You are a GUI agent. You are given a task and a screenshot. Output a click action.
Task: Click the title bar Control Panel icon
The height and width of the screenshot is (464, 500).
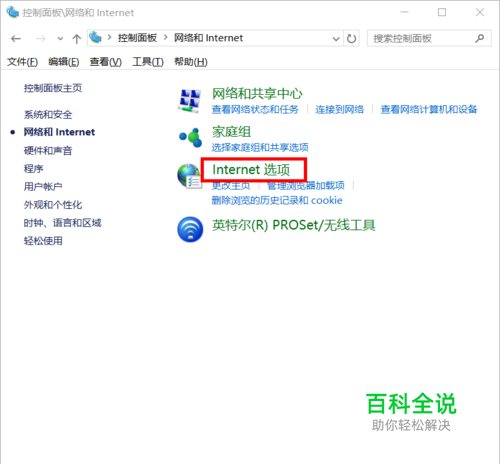point(13,12)
